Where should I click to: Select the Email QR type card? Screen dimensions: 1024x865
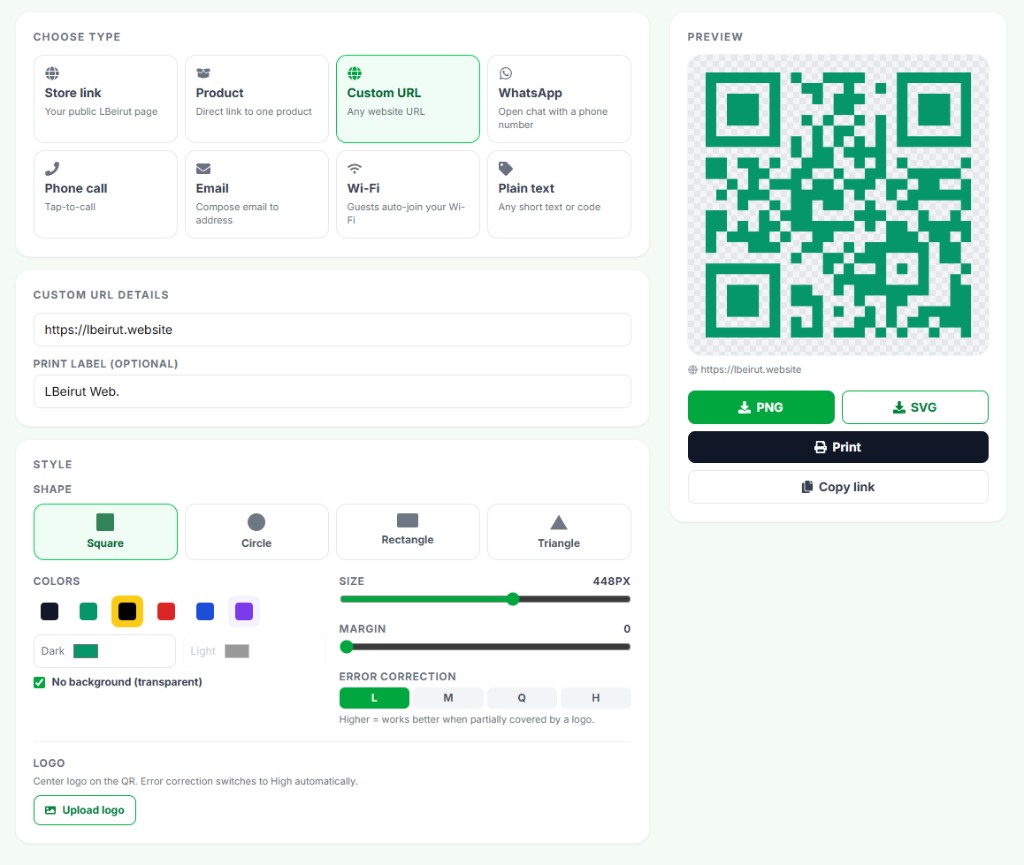[x=257, y=195]
